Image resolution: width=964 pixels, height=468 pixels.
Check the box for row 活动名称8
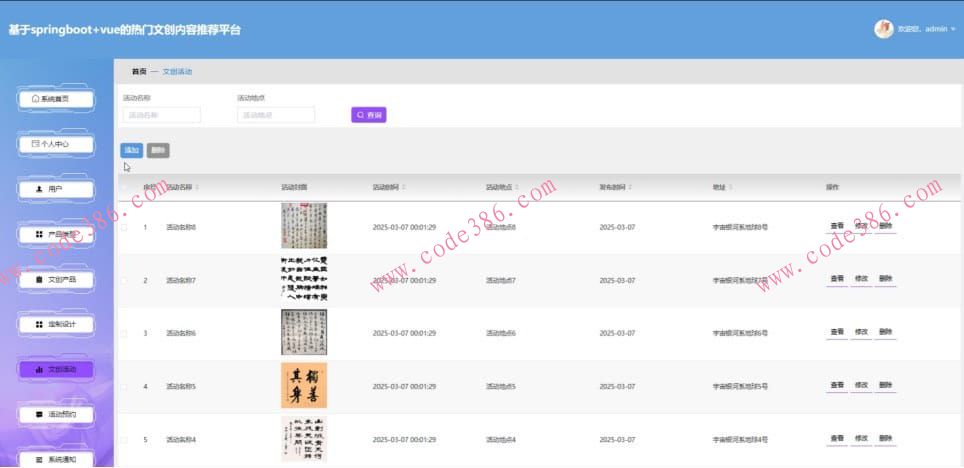[124, 228]
